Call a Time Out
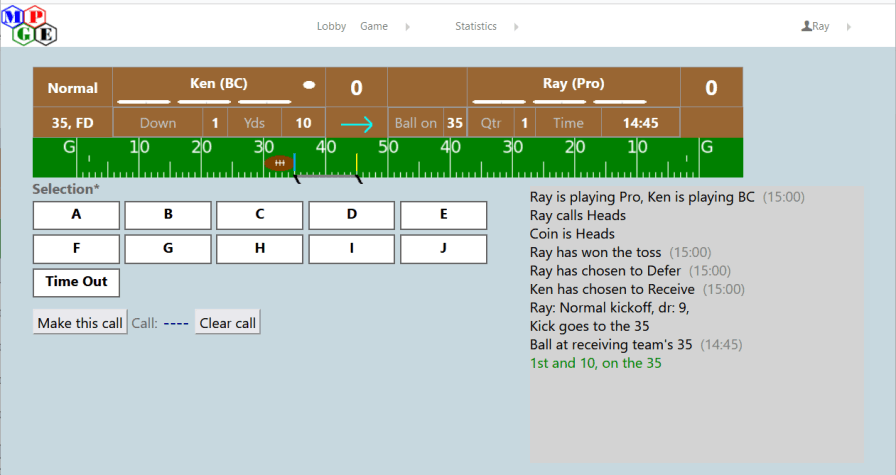Image resolution: width=896 pixels, height=475 pixels. pos(76,282)
